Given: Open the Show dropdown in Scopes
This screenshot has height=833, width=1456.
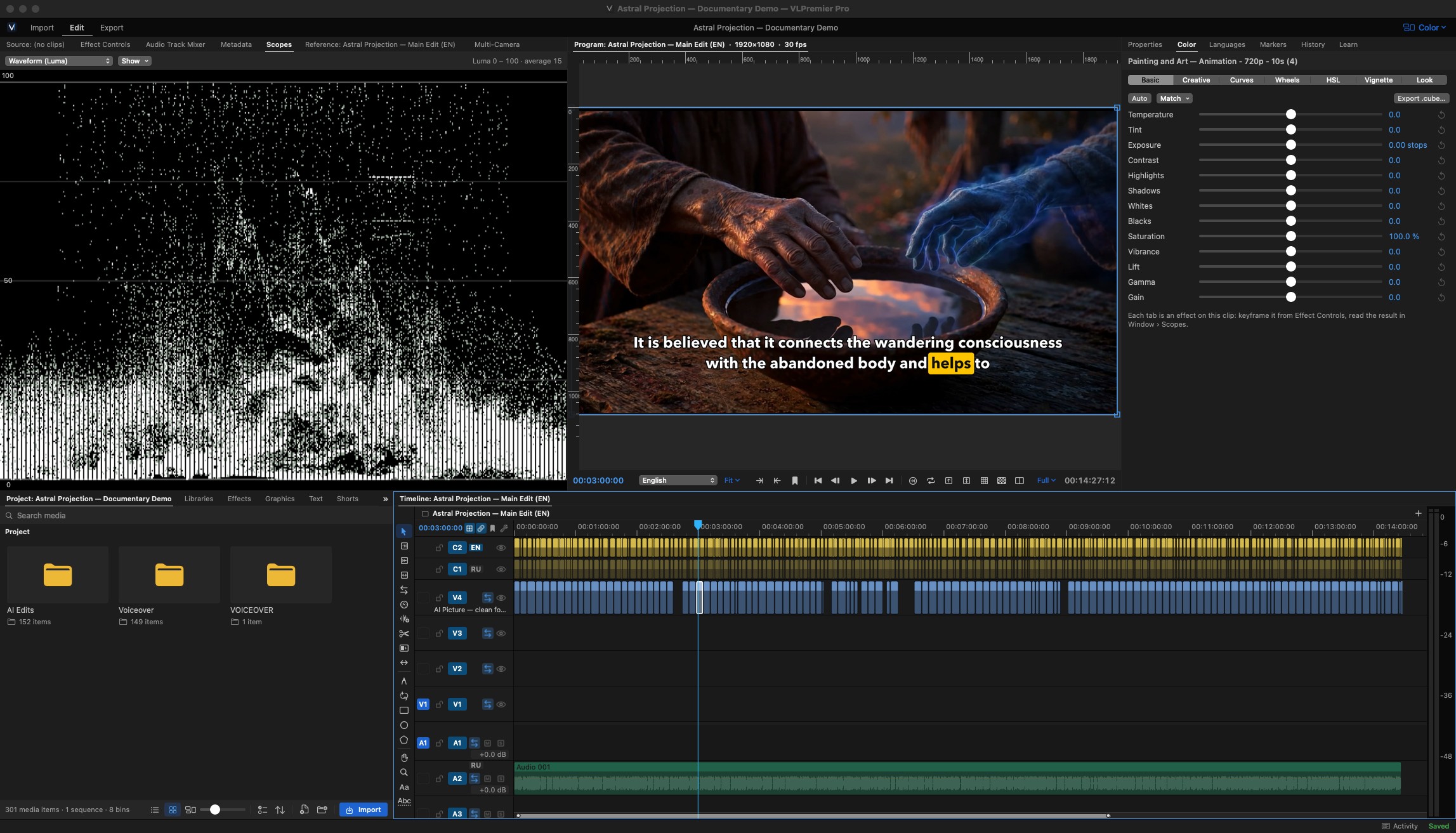Looking at the screenshot, I should tap(134, 61).
